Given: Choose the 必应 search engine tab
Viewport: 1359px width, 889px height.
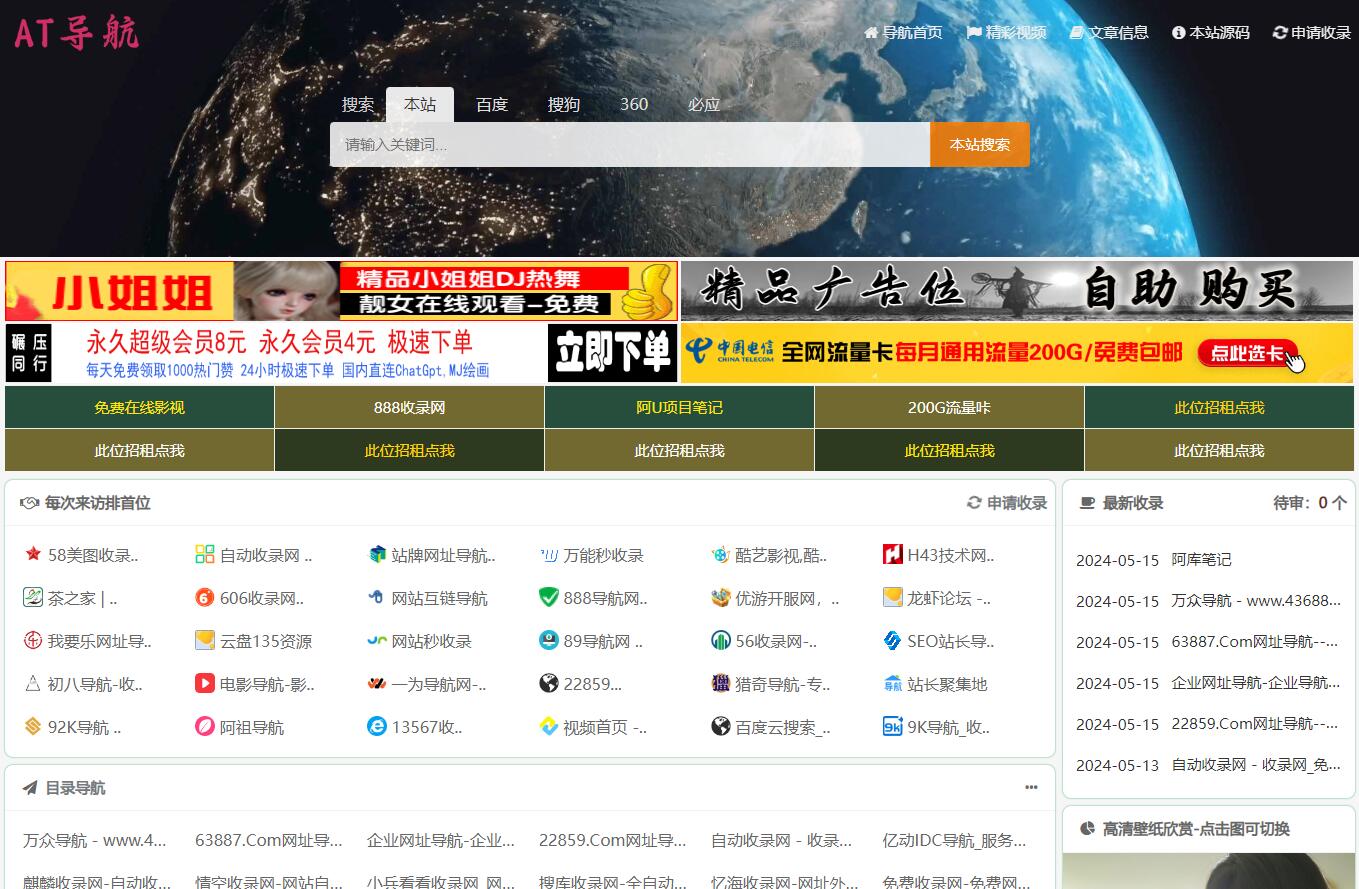Looking at the screenshot, I should pyautogui.click(x=703, y=105).
